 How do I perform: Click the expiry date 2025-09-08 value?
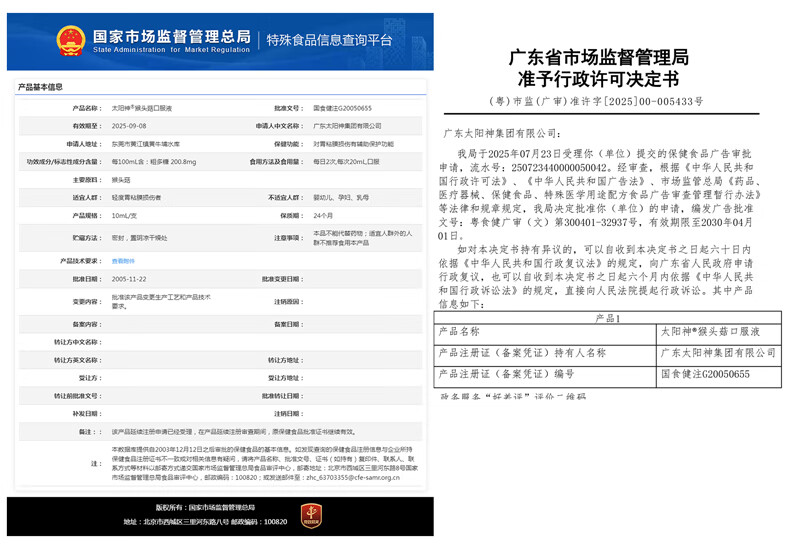click(129, 126)
